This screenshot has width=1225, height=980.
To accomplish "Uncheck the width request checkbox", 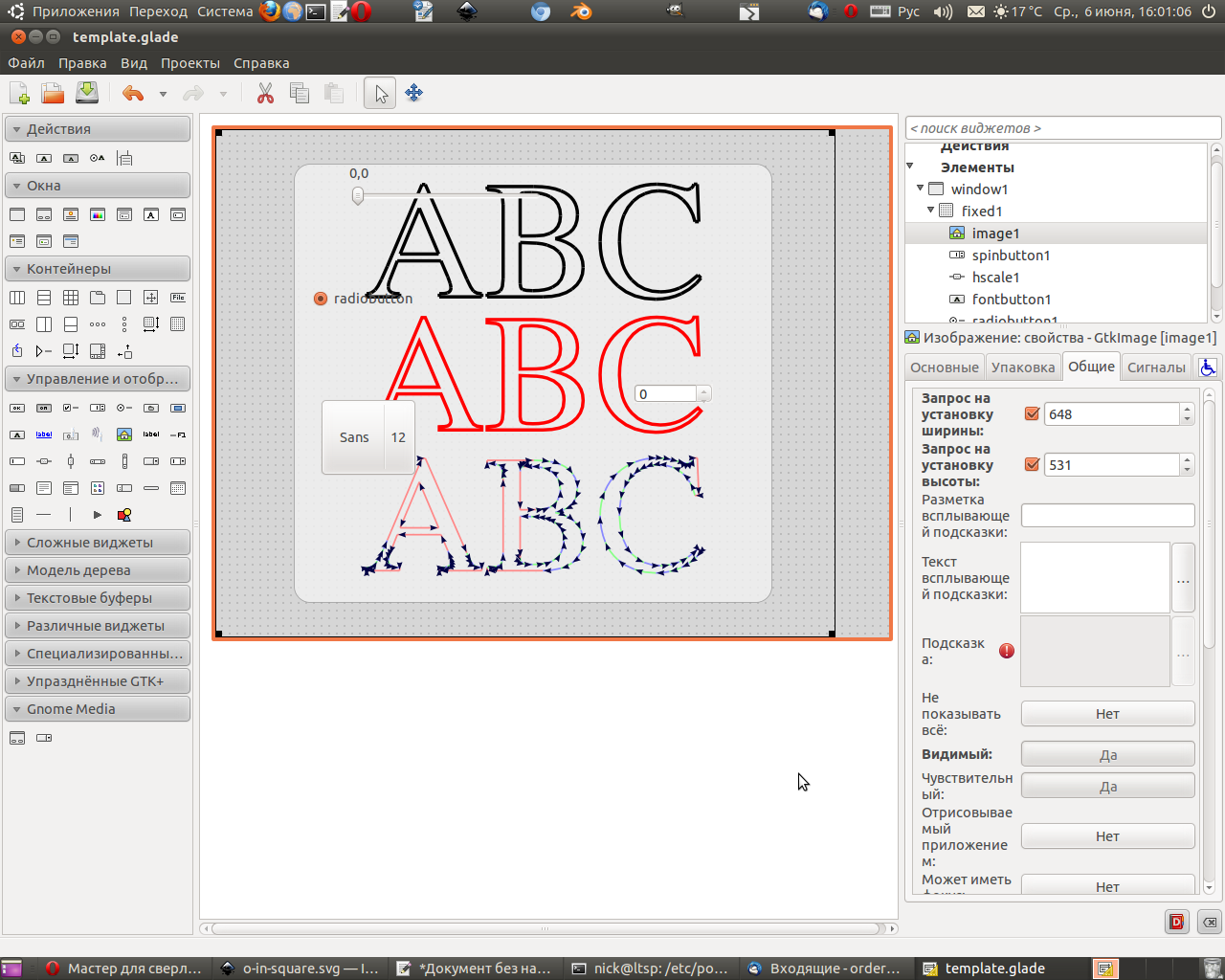I will coord(1032,414).
